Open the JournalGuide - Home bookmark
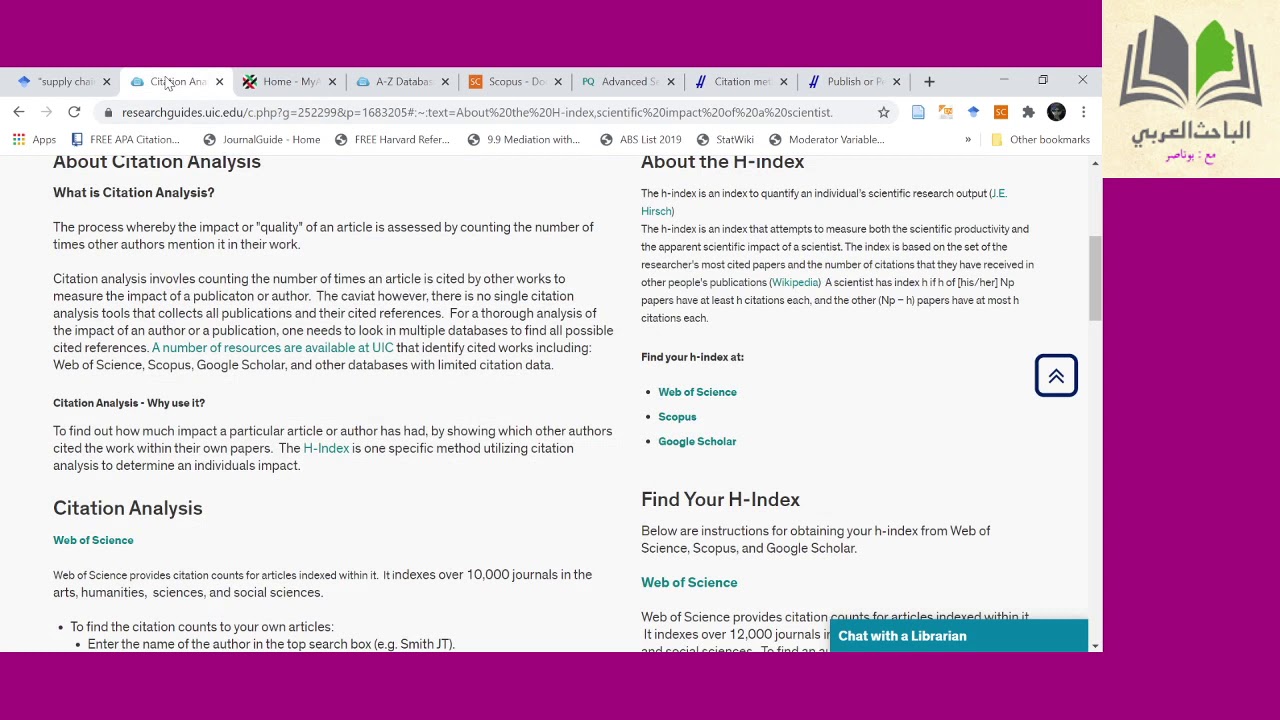1280x720 pixels. pos(261,139)
